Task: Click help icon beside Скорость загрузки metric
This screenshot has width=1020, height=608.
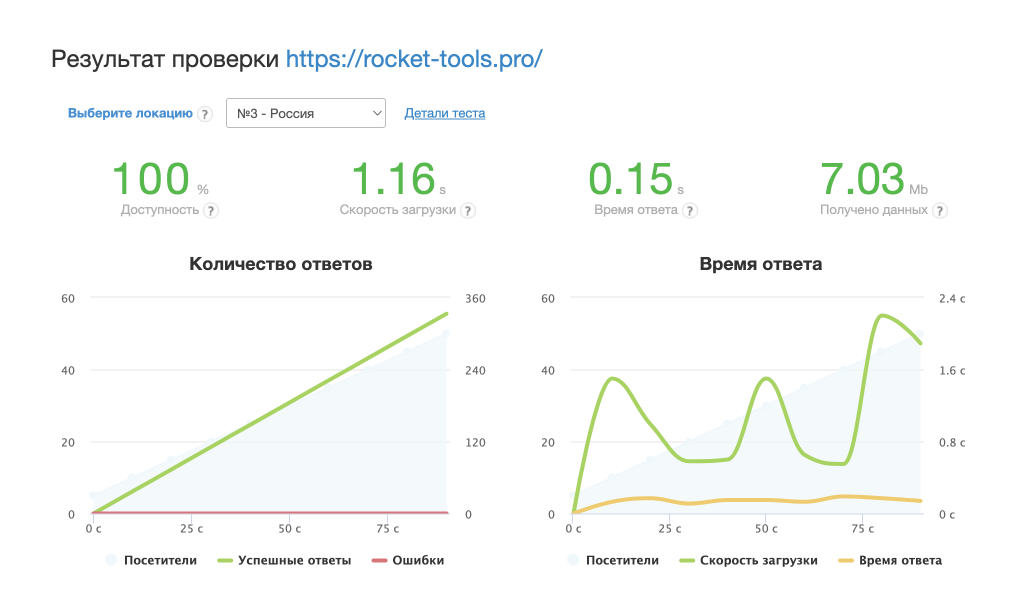Action: 468,211
